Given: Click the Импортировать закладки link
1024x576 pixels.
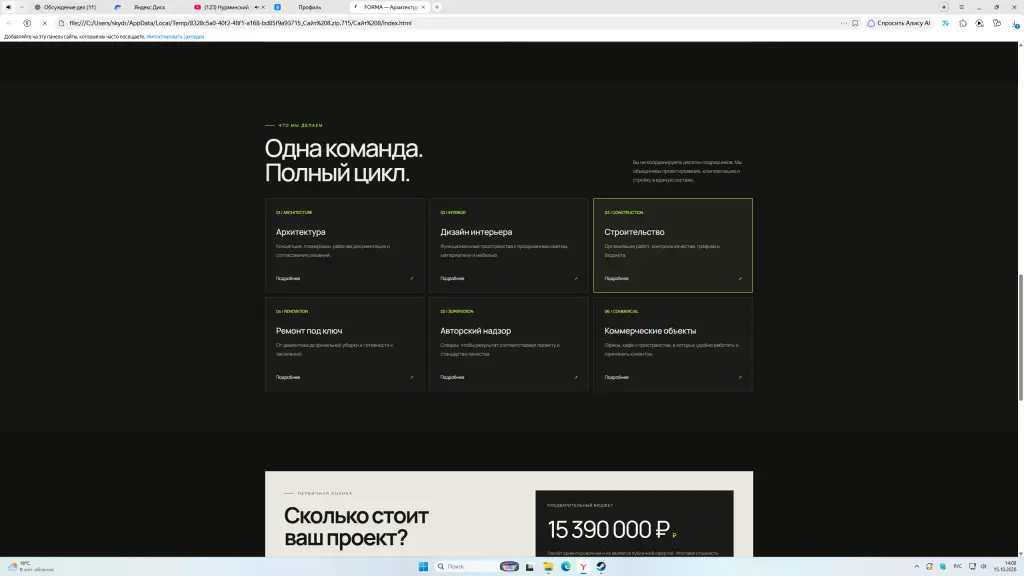Looking at the screenshot, I should [175, 37].
